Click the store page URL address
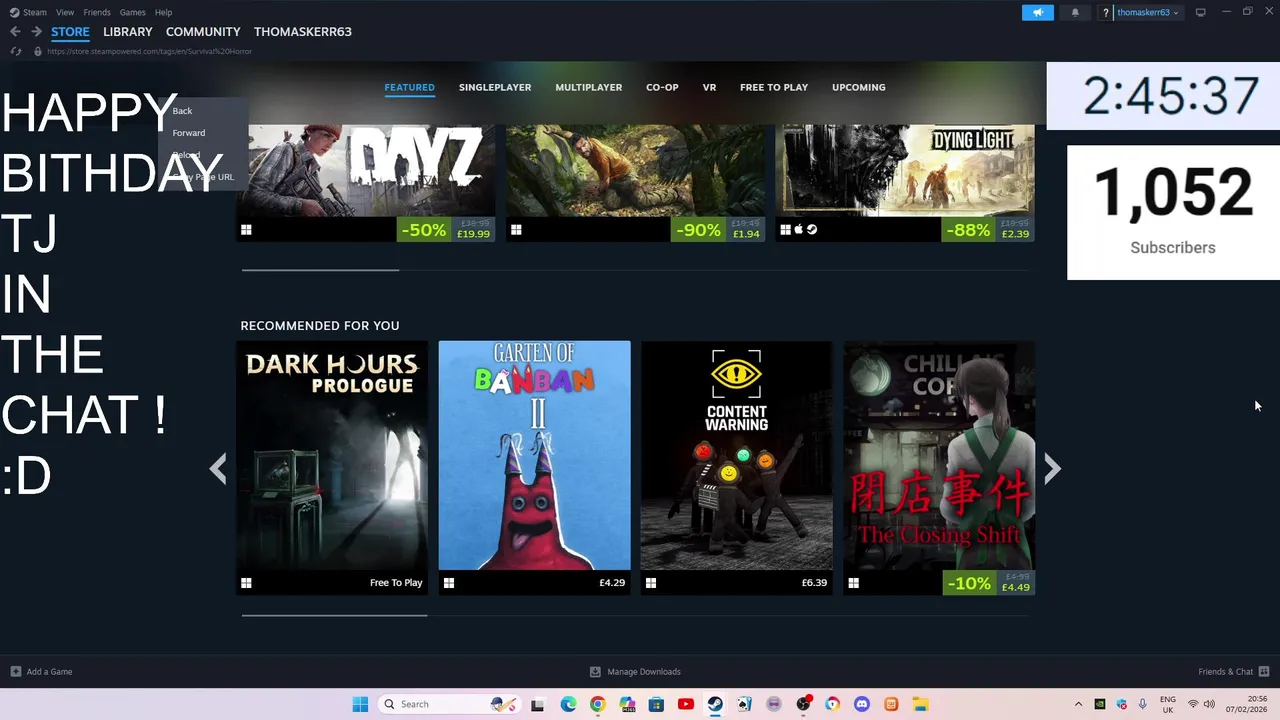1280x720 pixels. pyautogui.click(x=149, y=51)
